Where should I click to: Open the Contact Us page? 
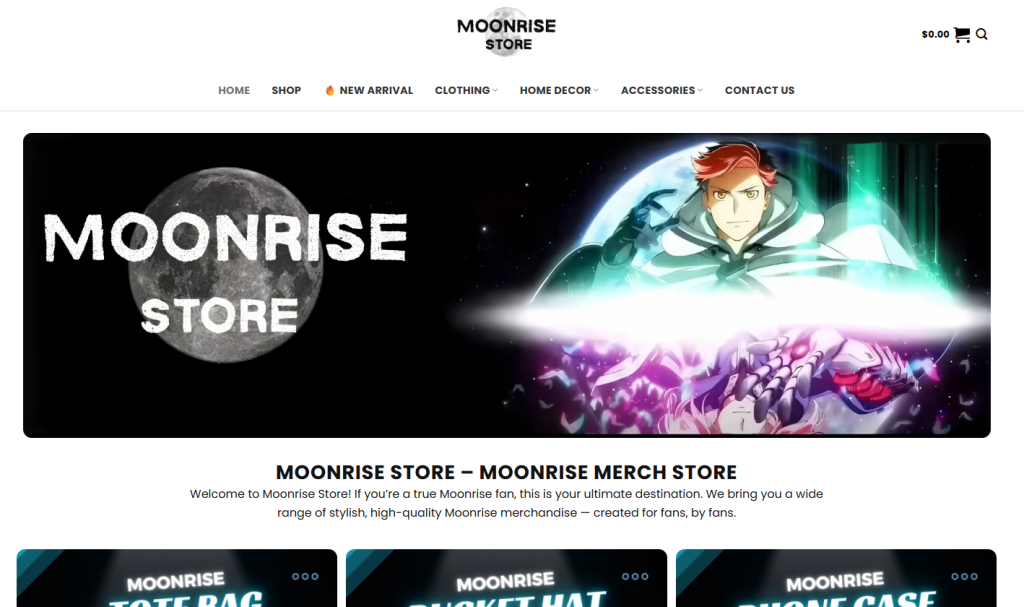pos(760,90)
